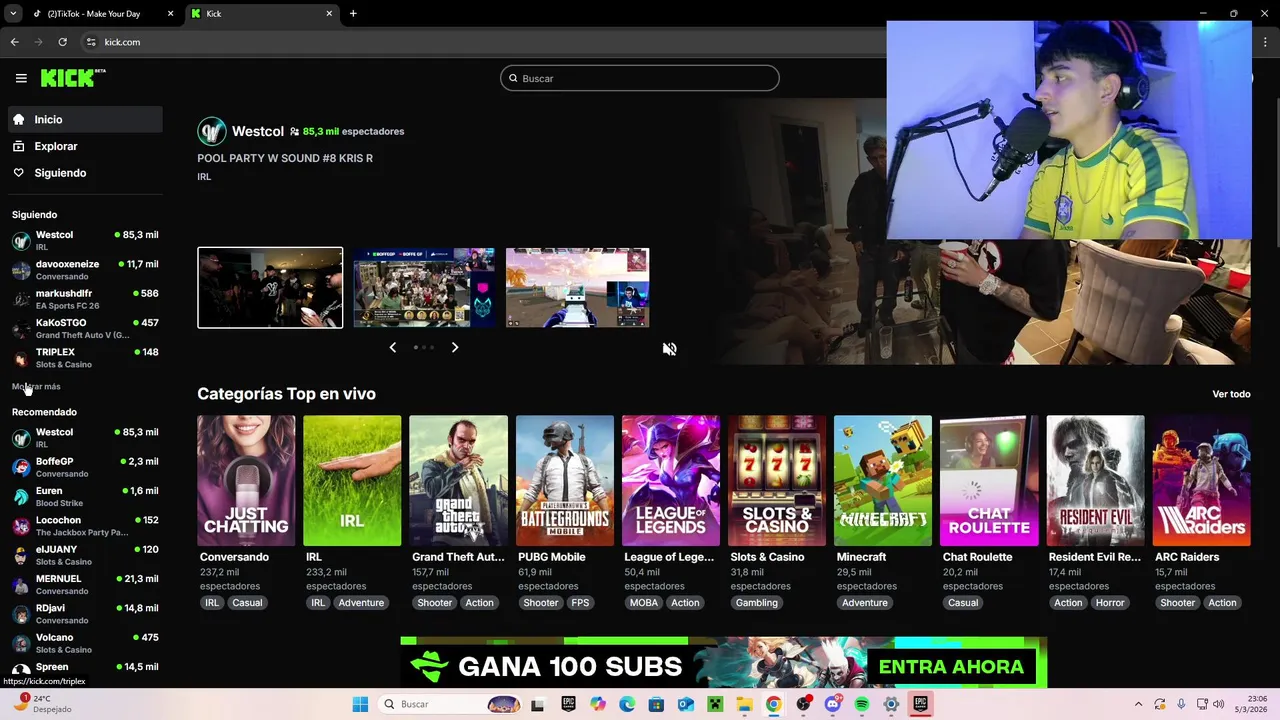Image resolution: width=1280 pixels, height=720 pixels.
Task: Open Volcano channel in Recomendado list
Action: (85, 643)
